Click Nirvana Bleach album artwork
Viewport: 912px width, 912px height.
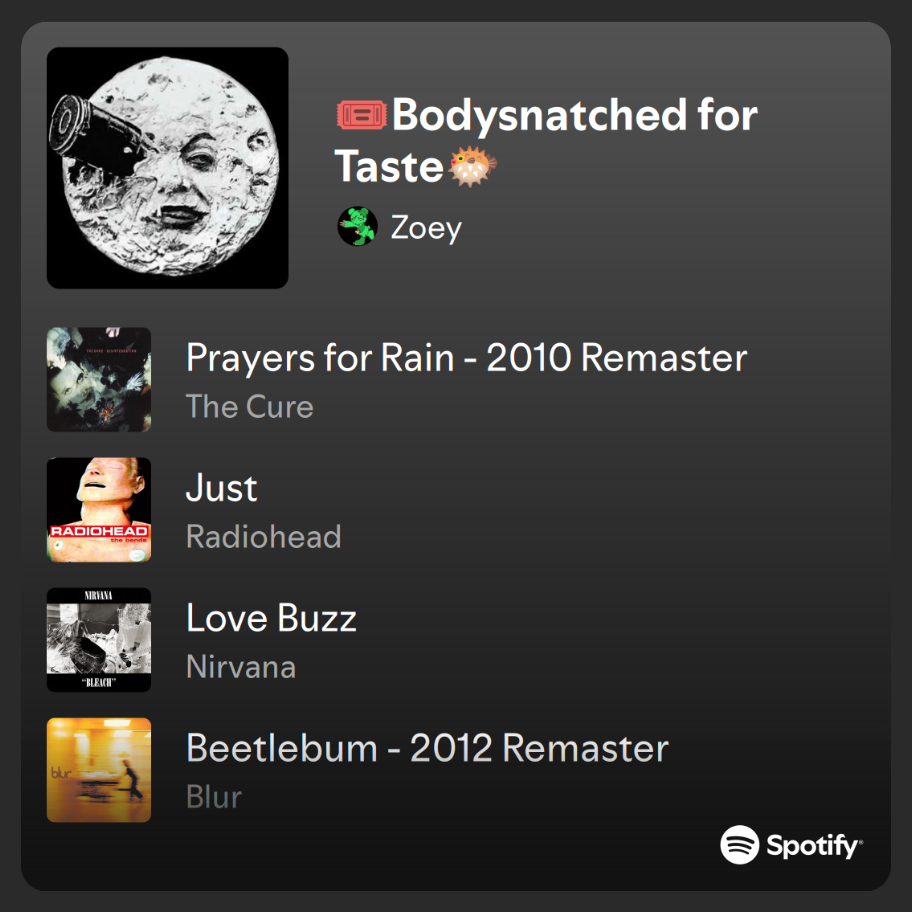pos(99,640)
